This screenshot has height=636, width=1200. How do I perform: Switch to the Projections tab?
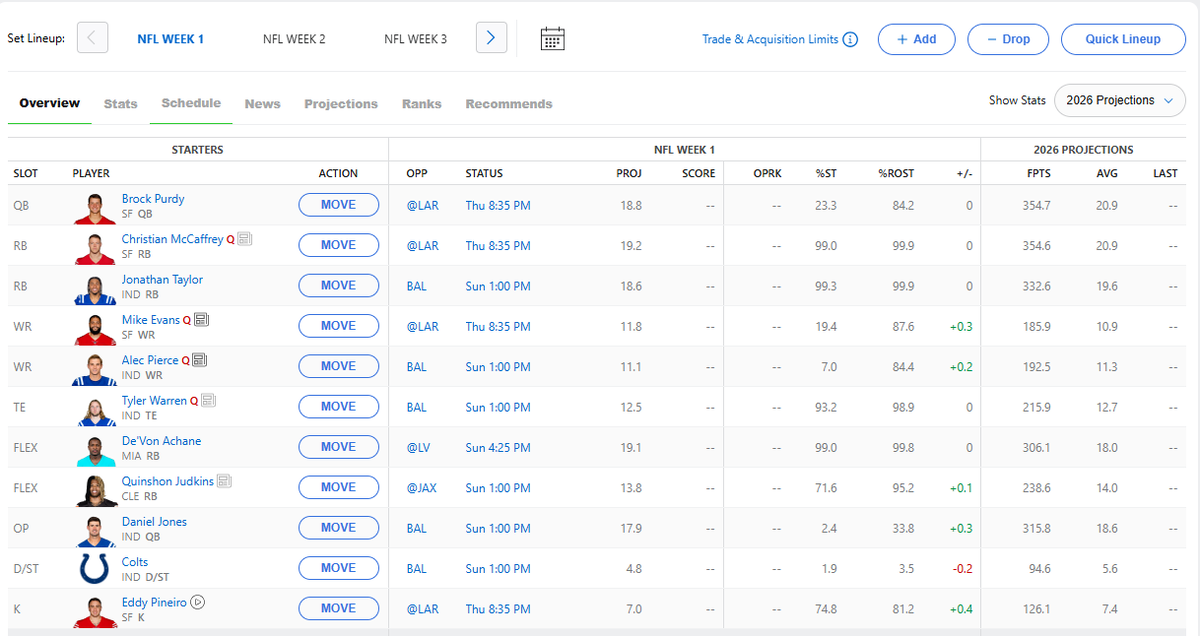341,104
